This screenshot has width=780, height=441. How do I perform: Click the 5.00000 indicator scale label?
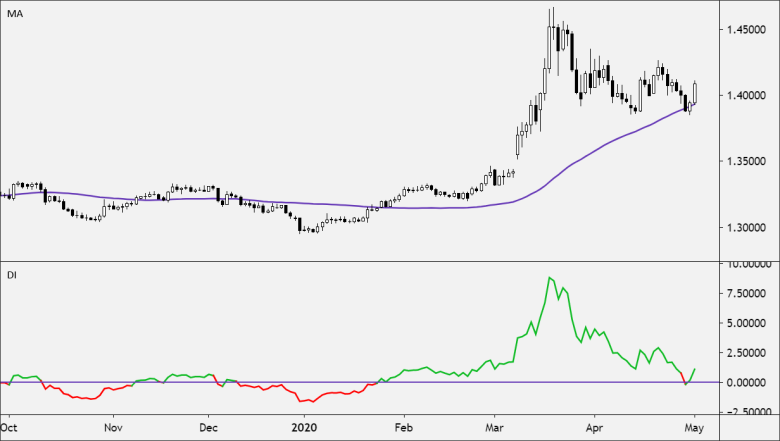pyautogui.click(x=746, y=323)
